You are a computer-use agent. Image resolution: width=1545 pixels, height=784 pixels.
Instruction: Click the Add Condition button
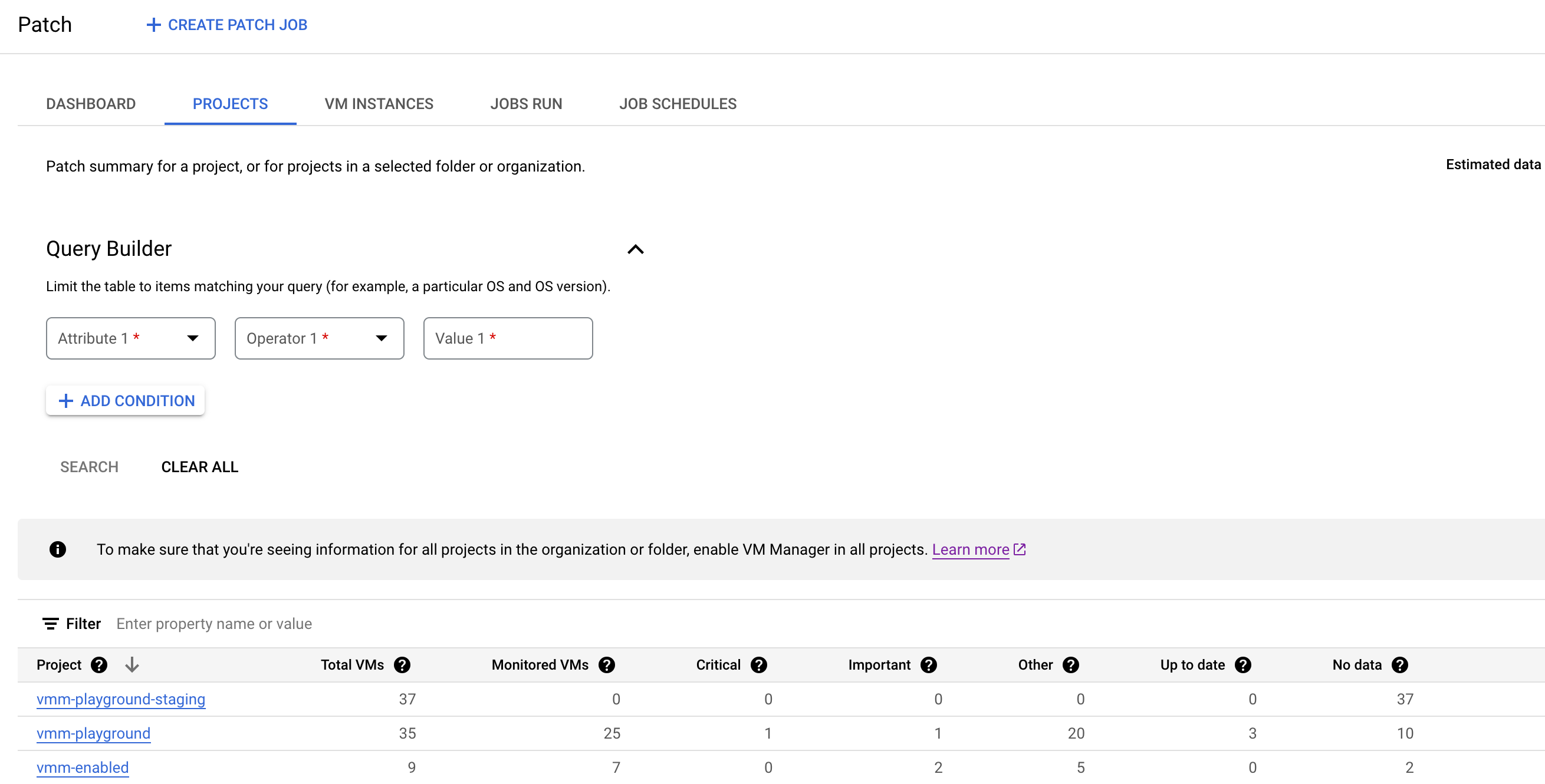126,400
